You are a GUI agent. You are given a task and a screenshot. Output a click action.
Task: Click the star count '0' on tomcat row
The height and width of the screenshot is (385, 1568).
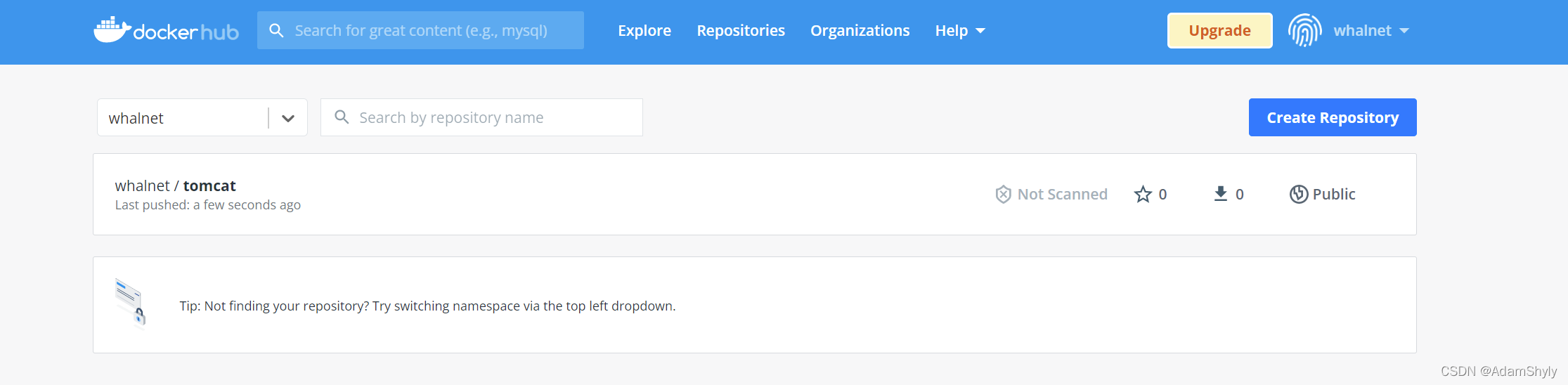pyautogui.click(x=1162, y=194)
